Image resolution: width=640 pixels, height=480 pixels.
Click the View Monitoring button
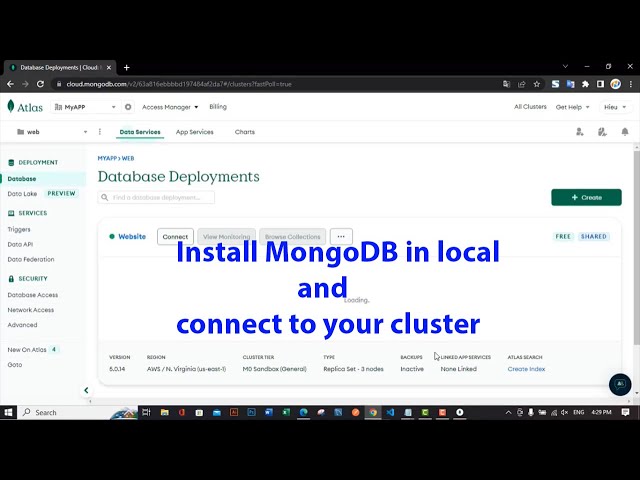pyautogui.click(x=227, y=237)
